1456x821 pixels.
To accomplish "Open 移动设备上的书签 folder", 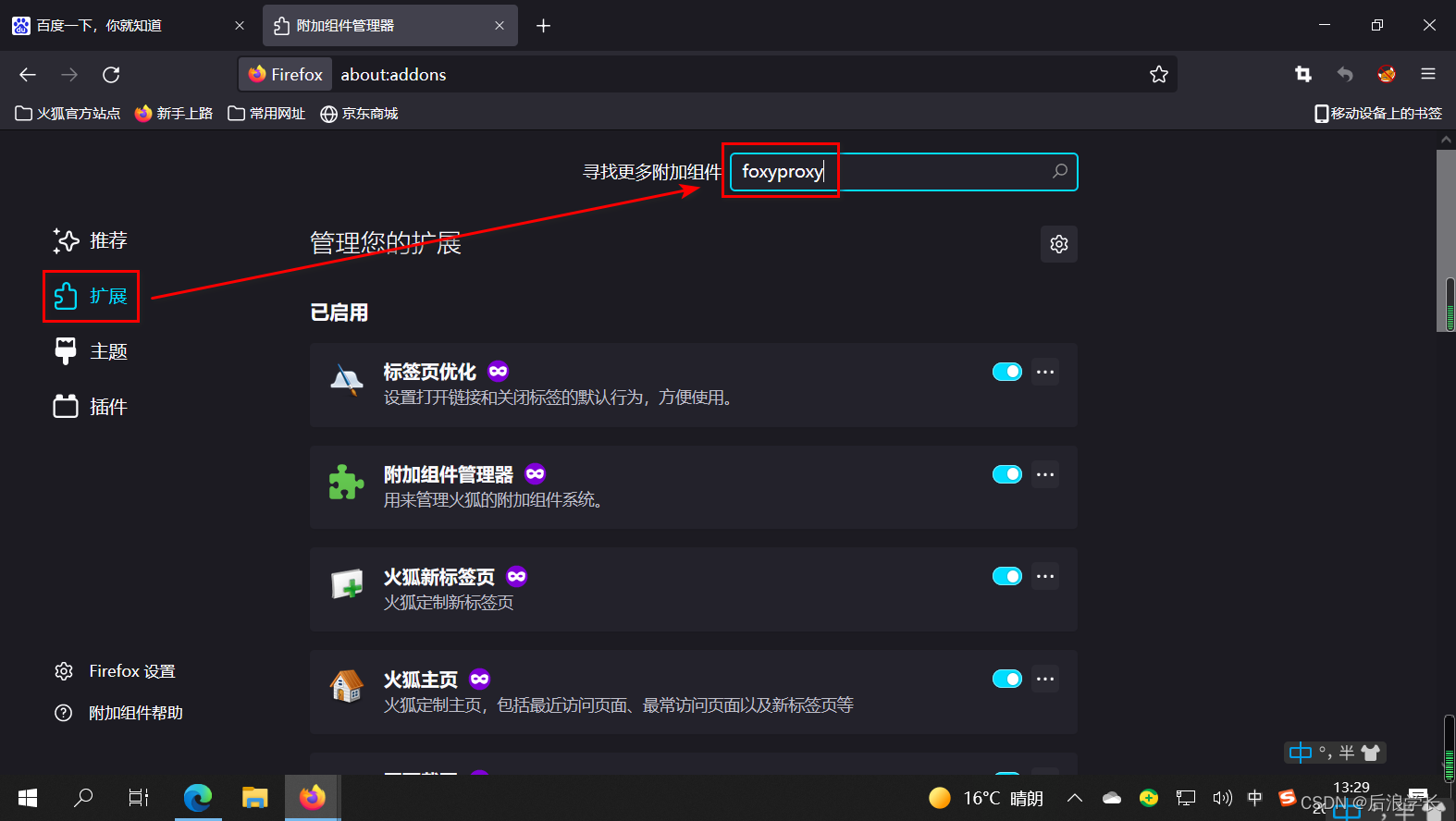I will [1378, 114].
